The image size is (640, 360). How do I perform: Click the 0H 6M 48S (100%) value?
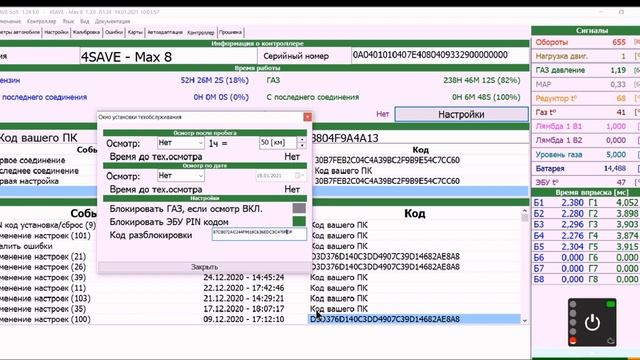pos(486,98)
